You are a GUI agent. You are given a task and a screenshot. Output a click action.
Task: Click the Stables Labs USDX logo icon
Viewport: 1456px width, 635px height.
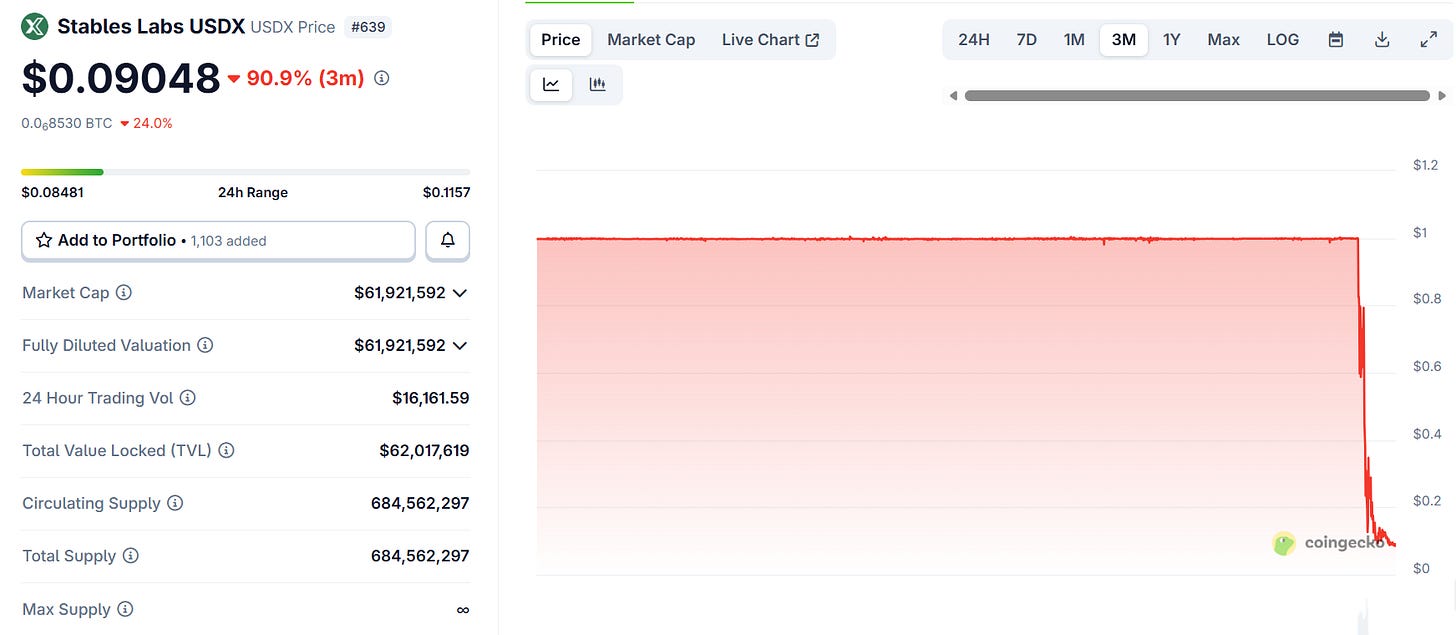[x=35, y=26]
